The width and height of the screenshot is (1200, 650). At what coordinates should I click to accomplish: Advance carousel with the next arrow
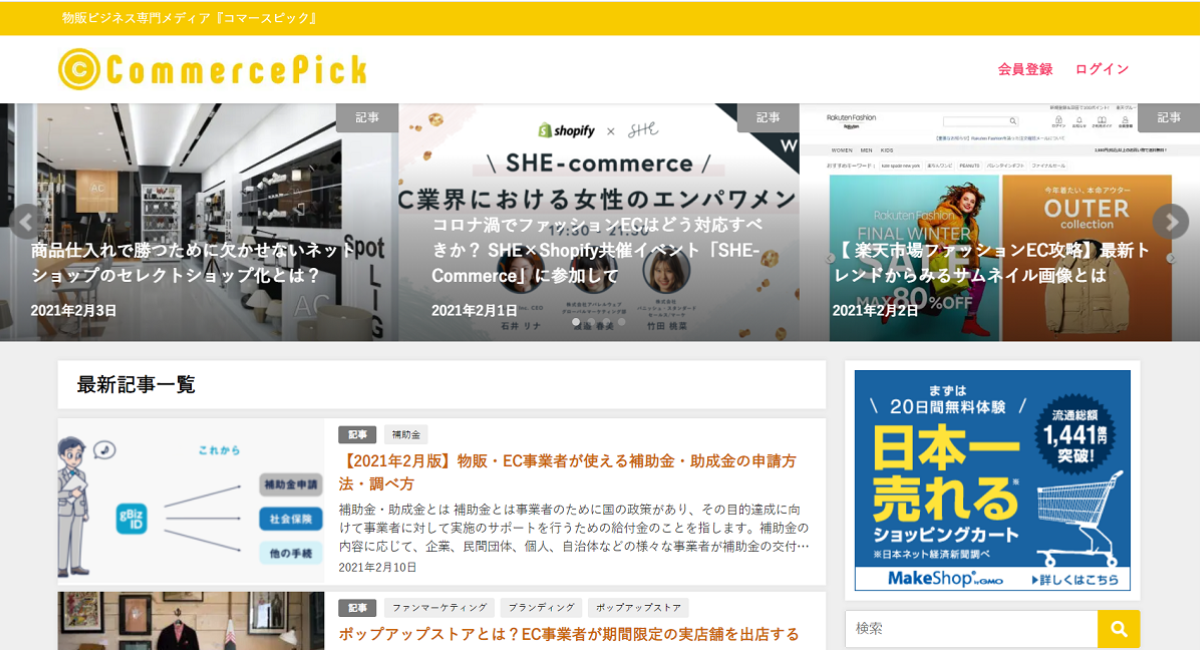(1170, 222)
